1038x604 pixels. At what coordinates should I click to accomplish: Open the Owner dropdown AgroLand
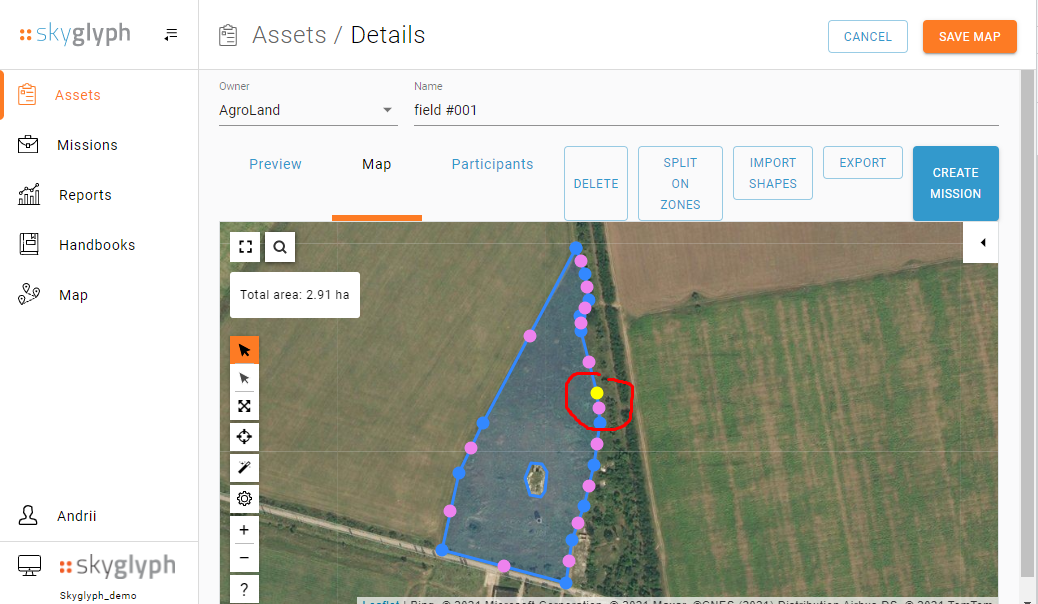[x=308, y=110]
